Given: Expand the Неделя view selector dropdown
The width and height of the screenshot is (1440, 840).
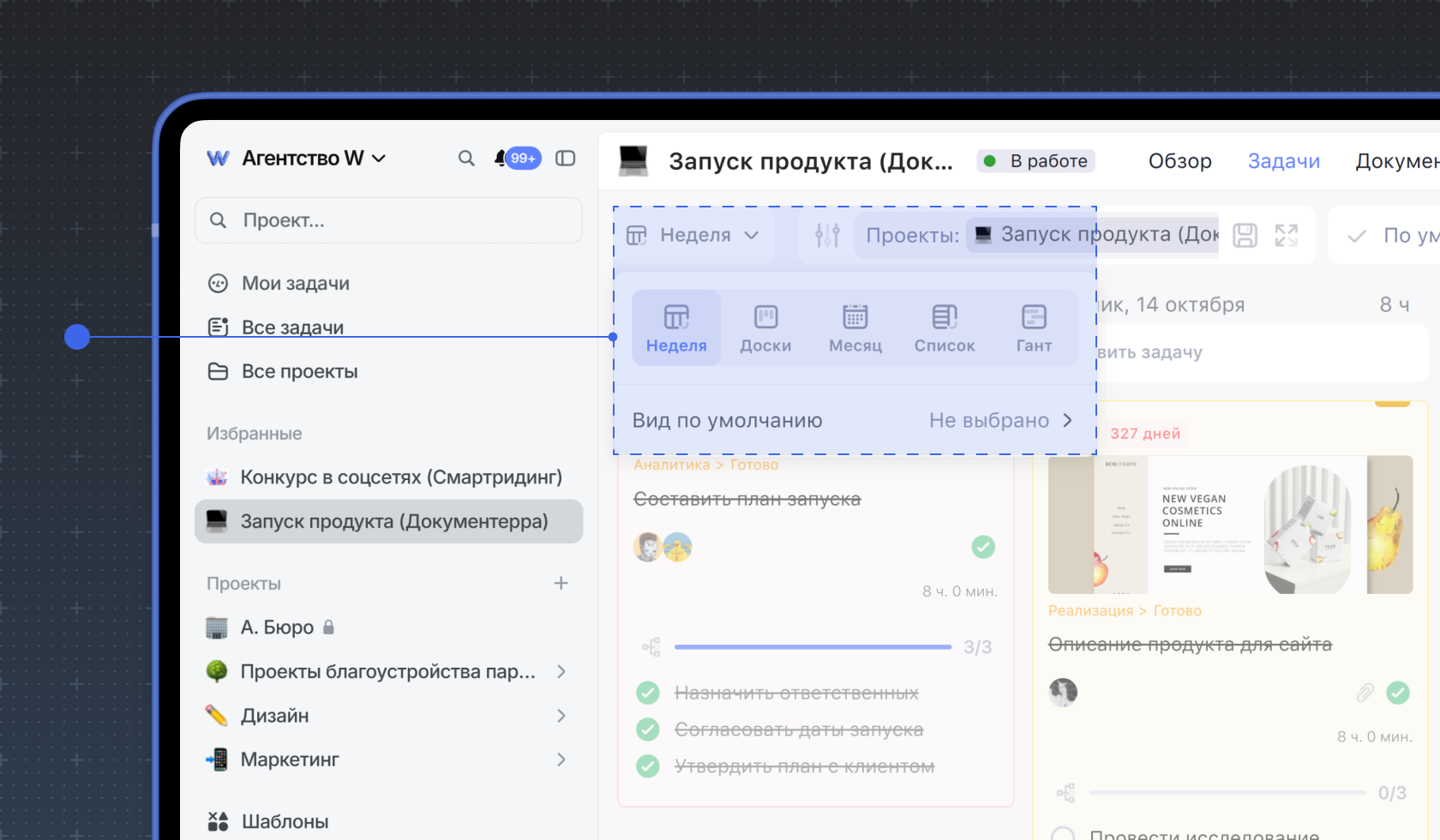Looking at the screenshot, I should pyautogui.click(x=693, y=235).
